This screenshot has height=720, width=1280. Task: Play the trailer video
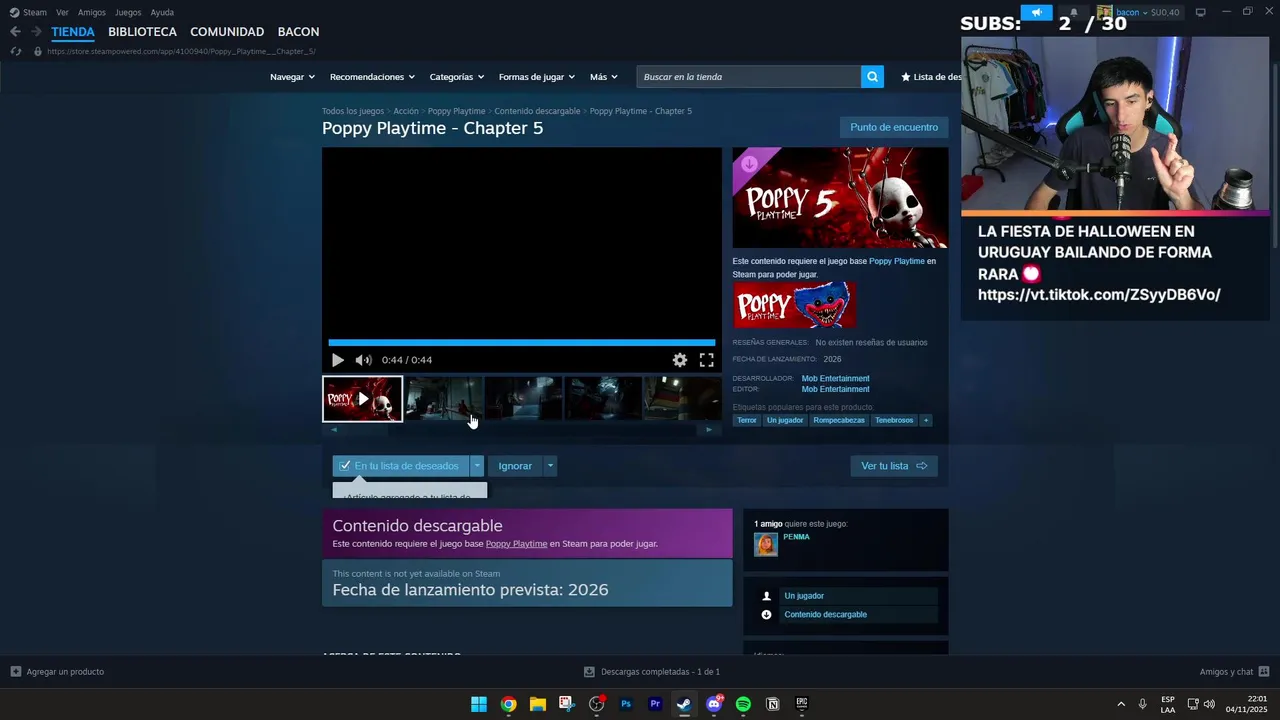tap(337, 360)
